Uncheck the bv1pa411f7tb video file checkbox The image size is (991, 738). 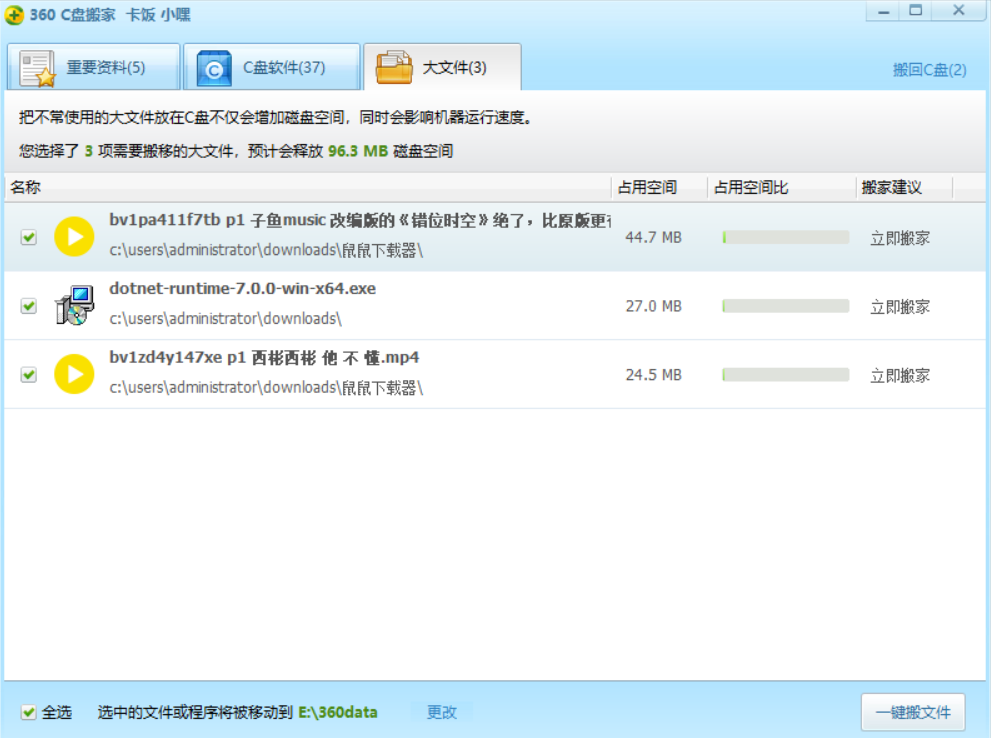(x=28, y=238)
